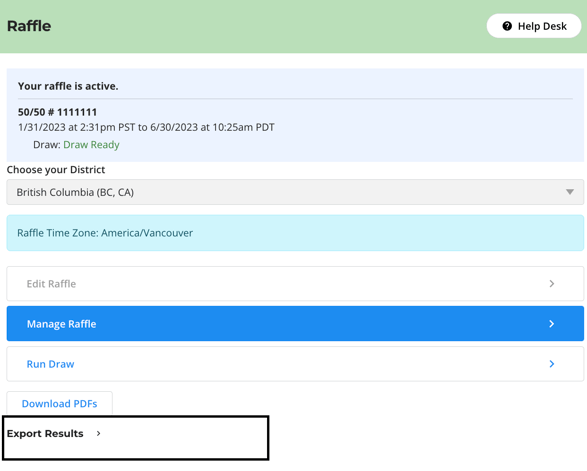
Task: Click the Draw Ready status text
Action: 91,145
